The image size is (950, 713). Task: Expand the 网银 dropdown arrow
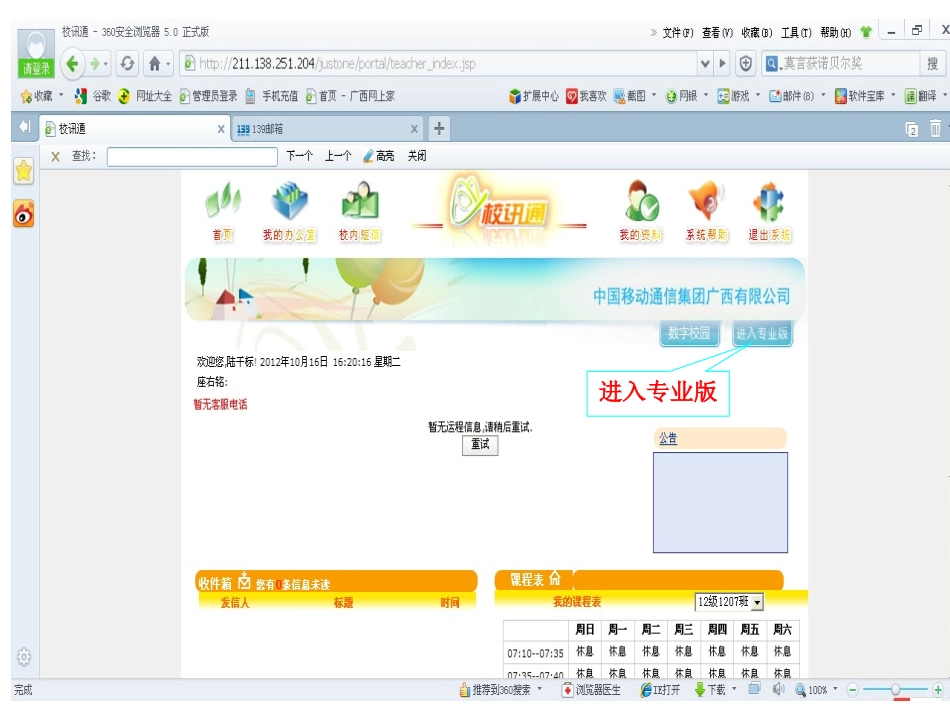706,95
